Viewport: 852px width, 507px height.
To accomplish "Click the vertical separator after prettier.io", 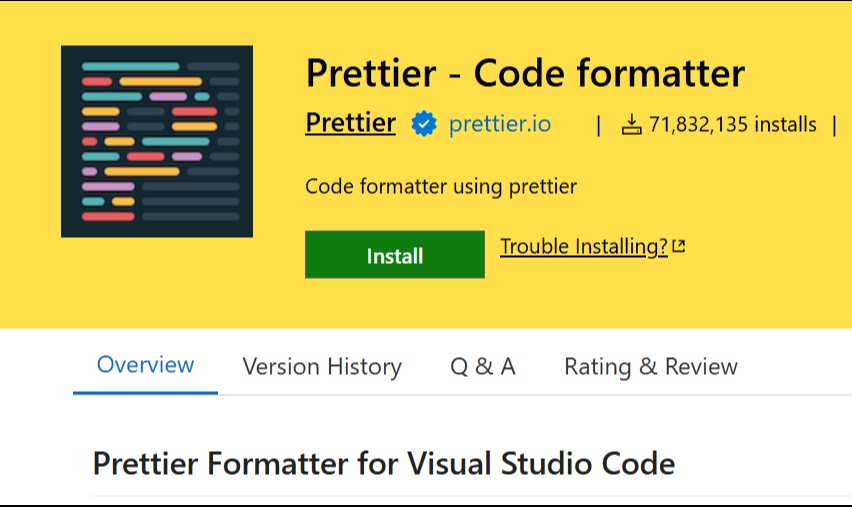I will click(599, 126).
